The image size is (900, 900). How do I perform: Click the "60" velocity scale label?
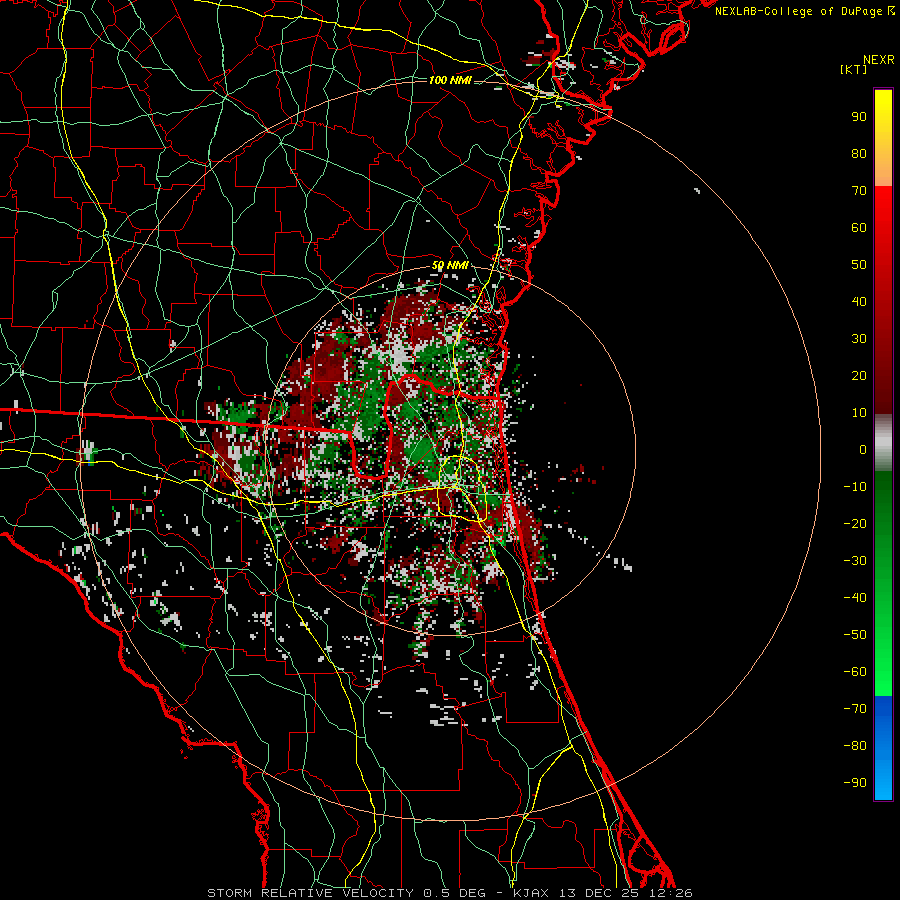[859, 227]
